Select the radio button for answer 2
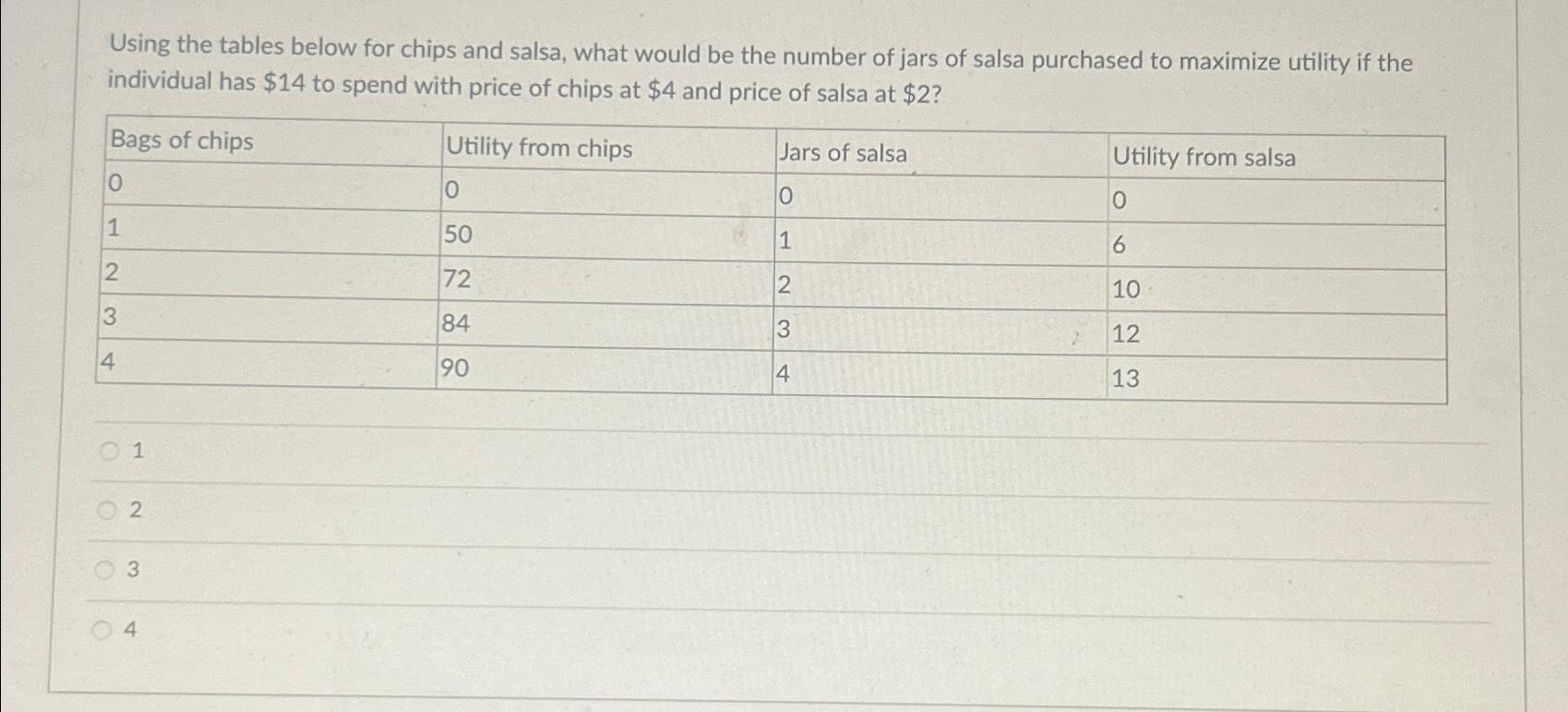1568x712 pixels. click(106, 511)
